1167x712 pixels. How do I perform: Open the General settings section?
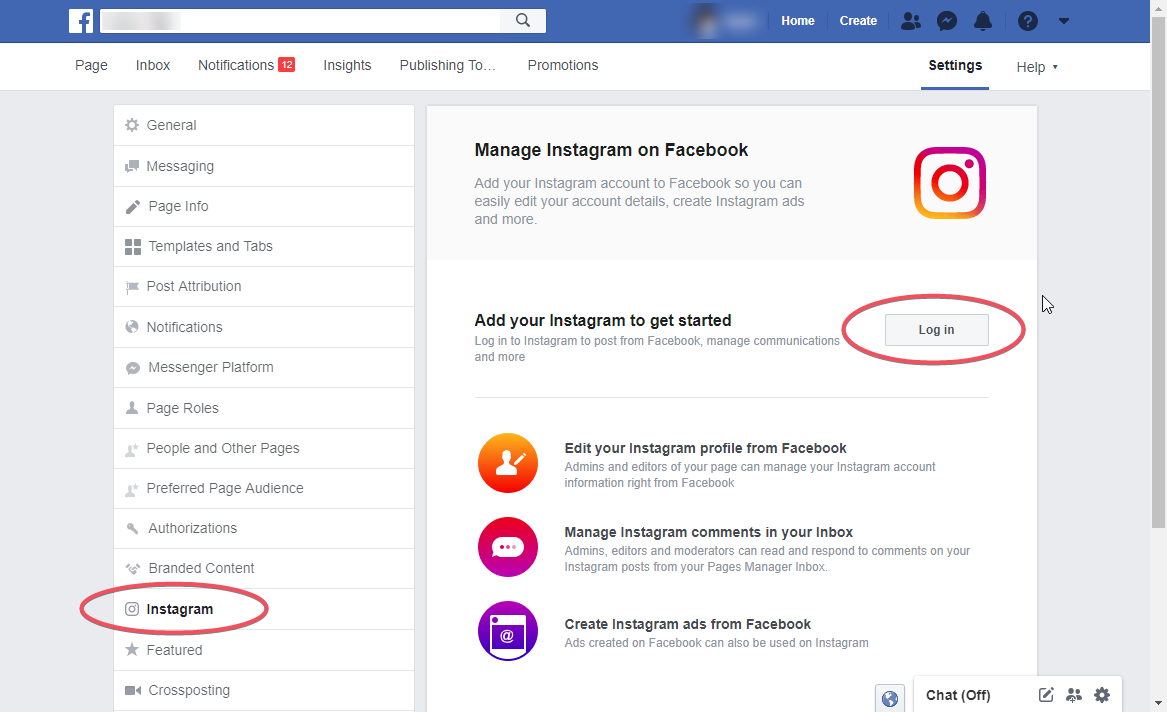click(x=264, y=125)
